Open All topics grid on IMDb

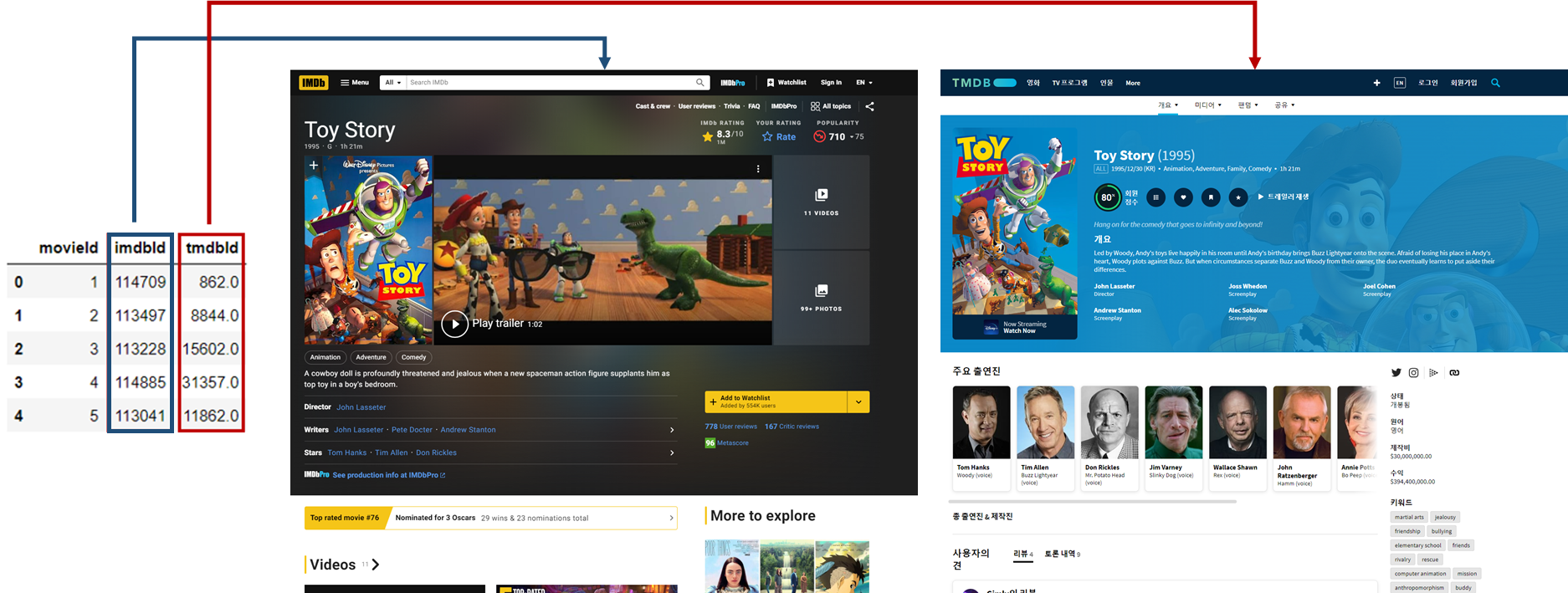pyautogui.click(x=831, y=106)
